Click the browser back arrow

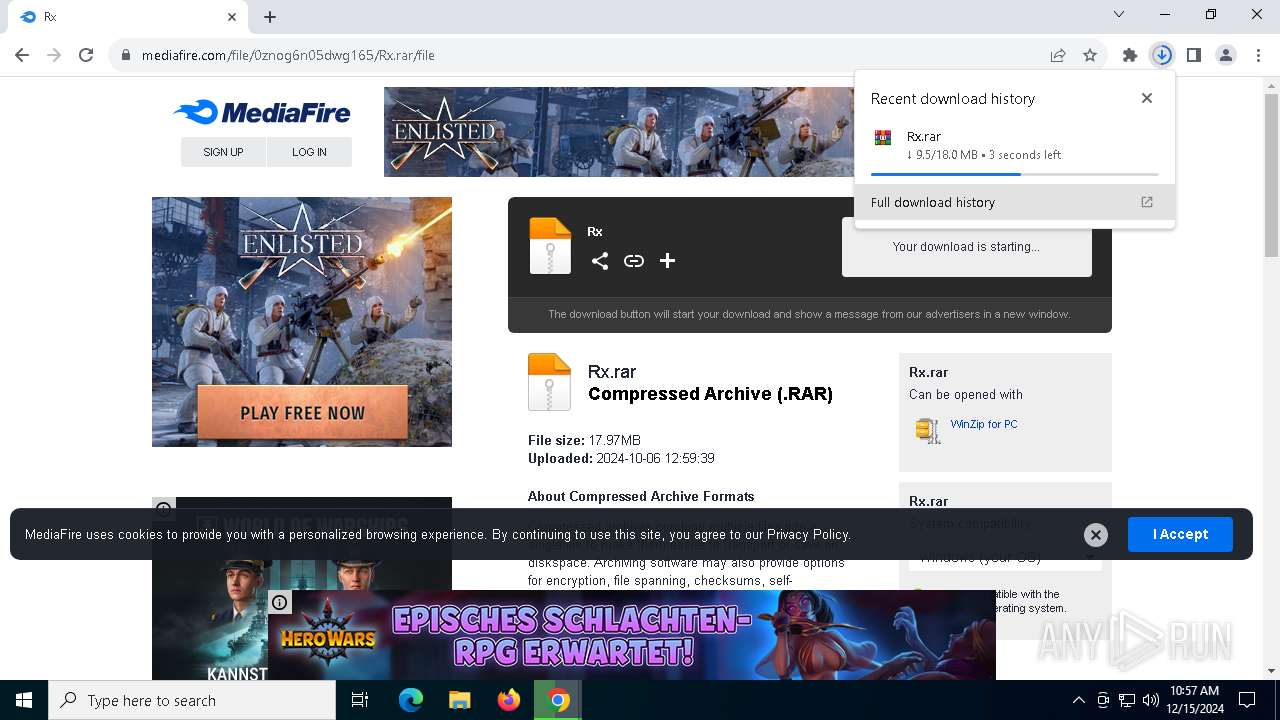(x=22, y=55)
